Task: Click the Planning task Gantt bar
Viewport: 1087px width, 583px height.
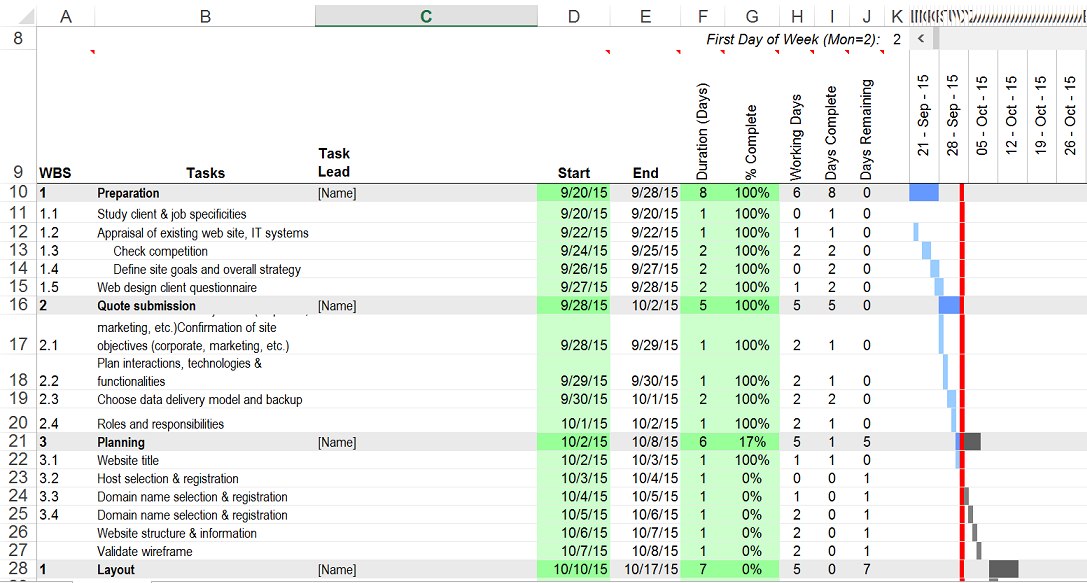Action: [970, 442]
